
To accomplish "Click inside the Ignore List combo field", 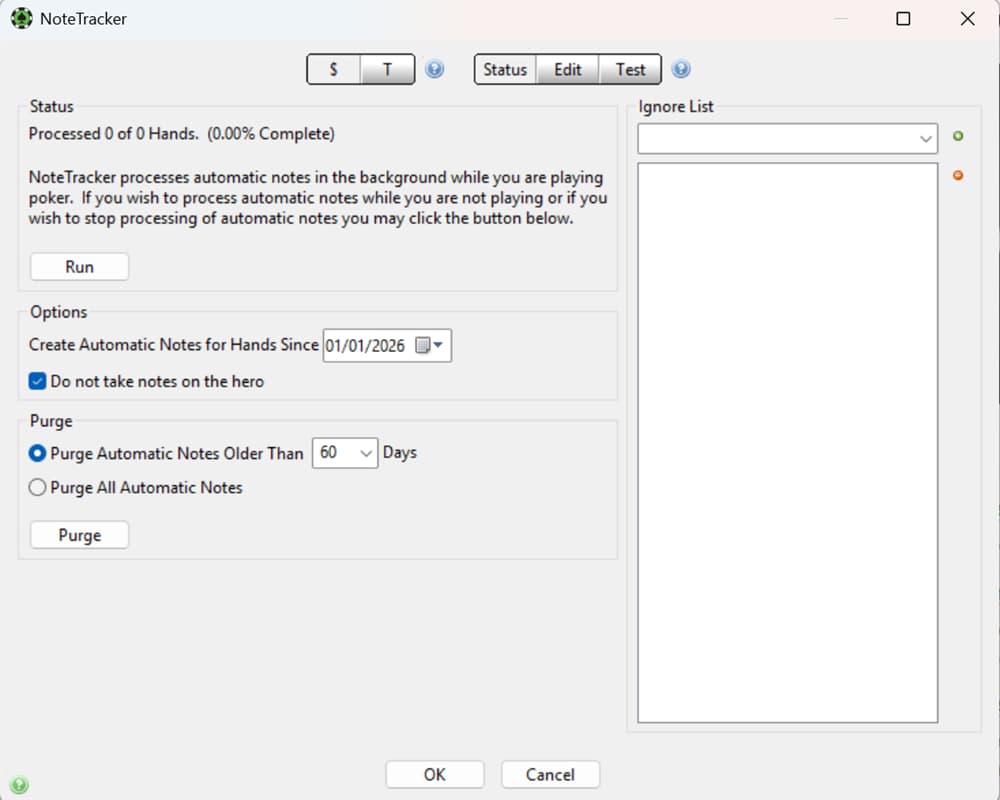I will coord(780,138).
